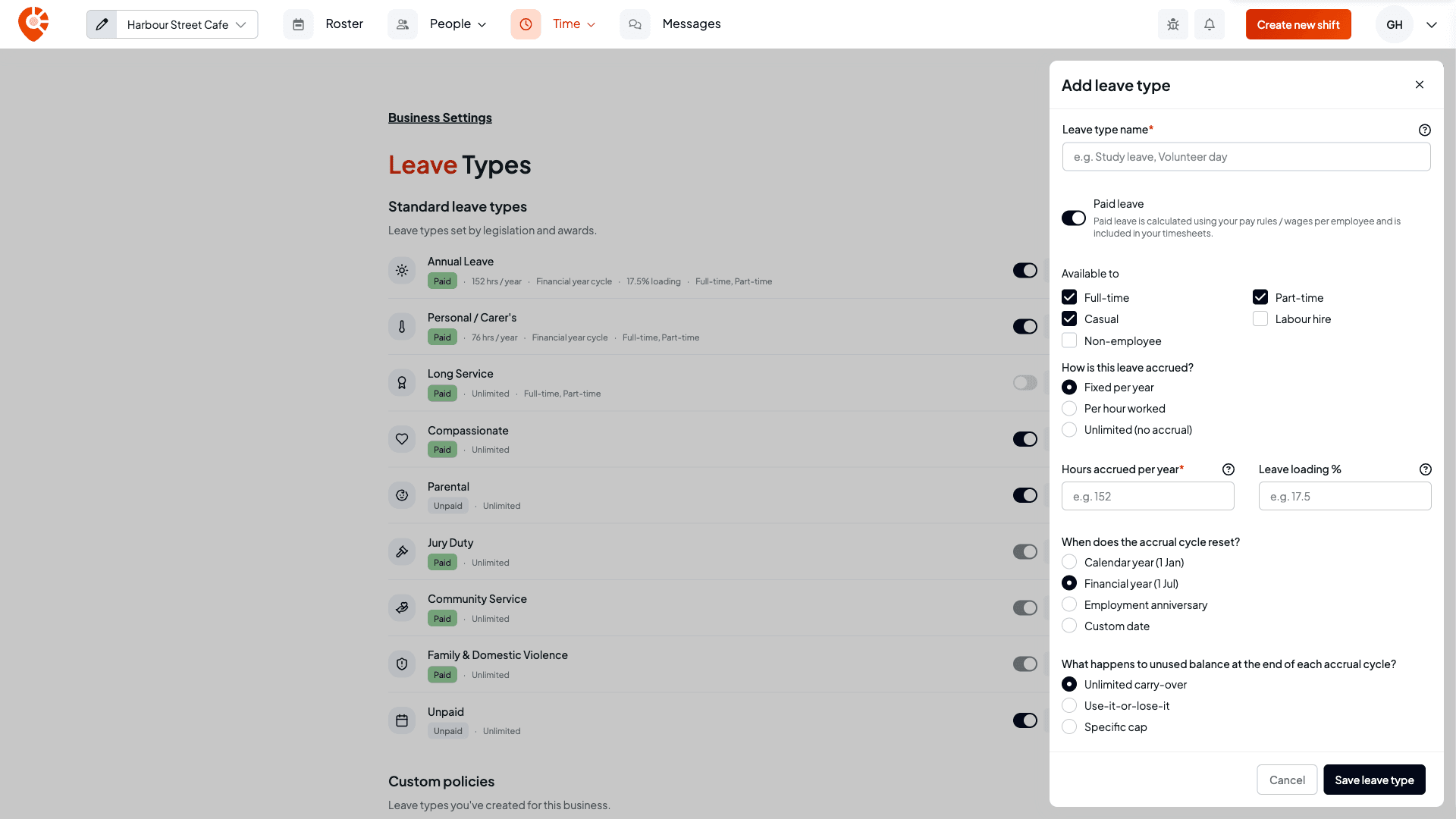Click the Compassionate heart icon
The width and height of the screenshot is (1456, 819).
[402, 439]
